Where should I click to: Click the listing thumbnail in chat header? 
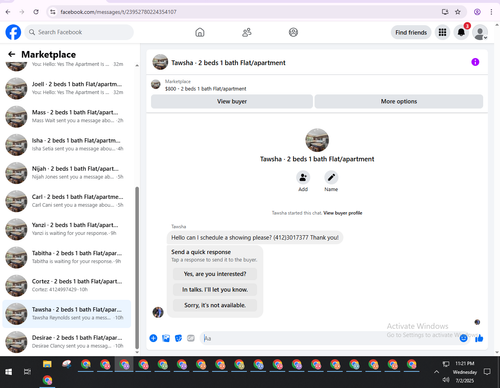[x=160, y=62]
